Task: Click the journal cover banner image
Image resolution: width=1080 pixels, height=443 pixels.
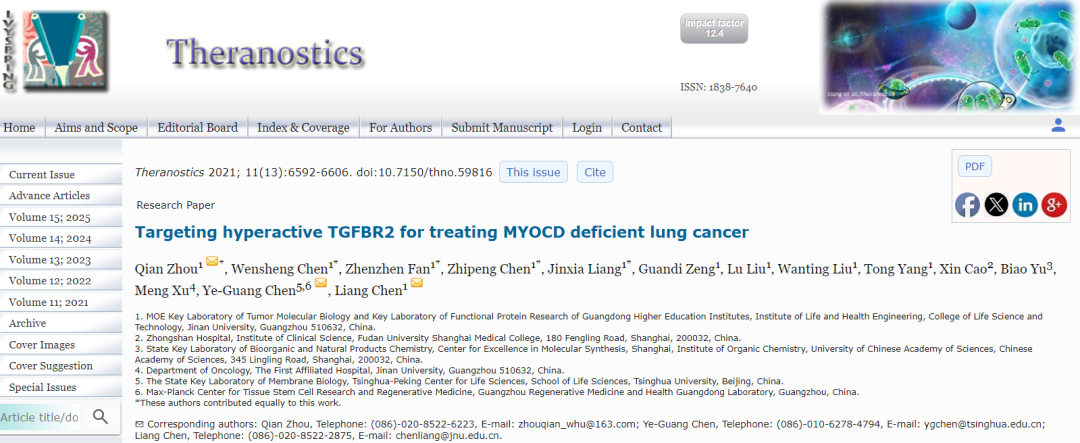Action: (949, 57)
